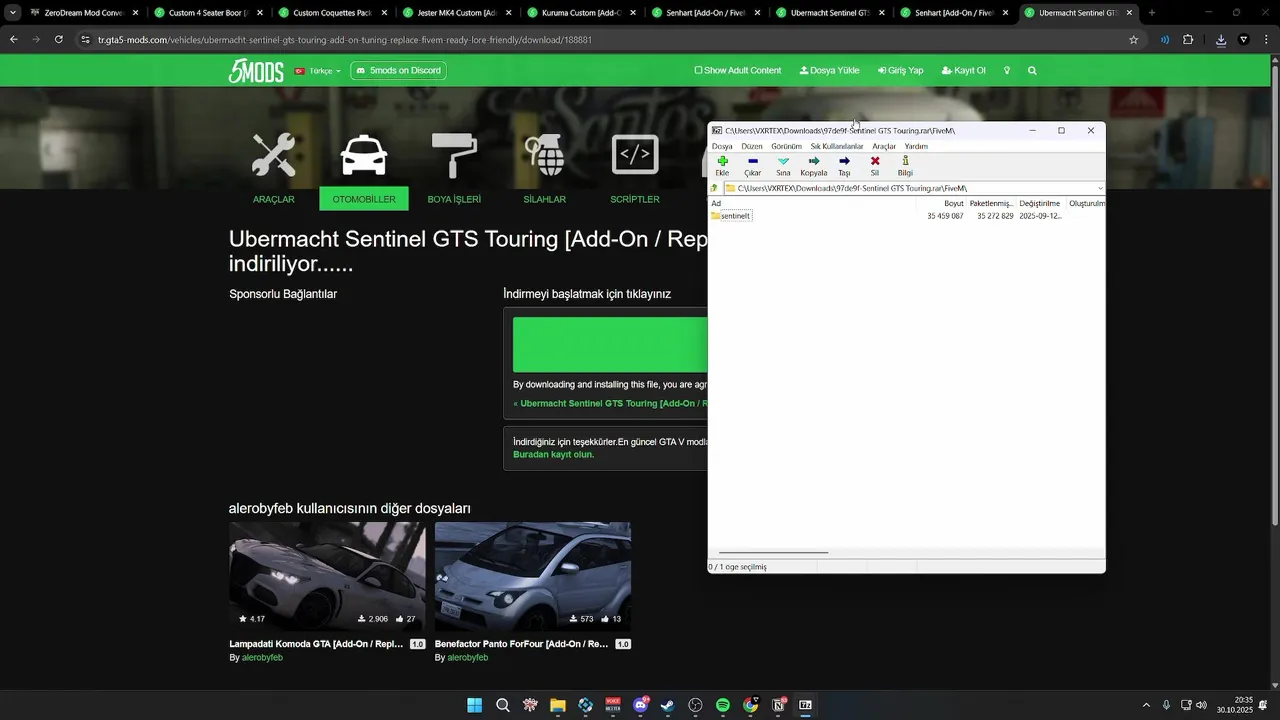
Task: Open the Araçlar wrench-and-screwdriver category icon
Action: point(273,155)
